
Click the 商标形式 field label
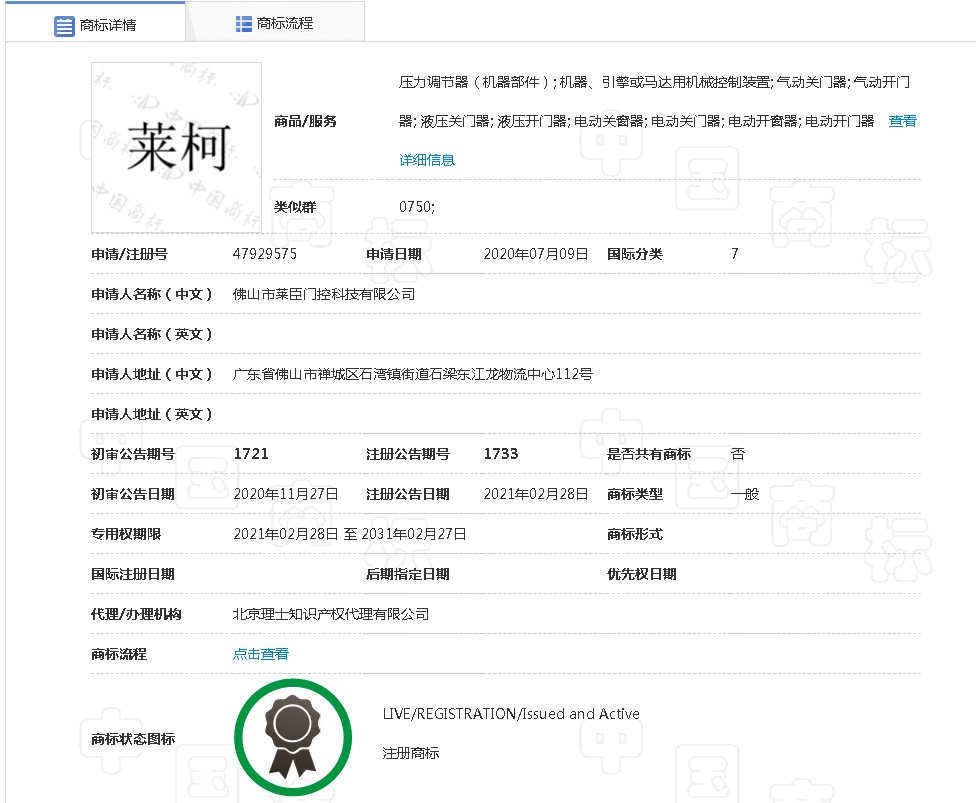pyautogui.click(x=635, y=534)
